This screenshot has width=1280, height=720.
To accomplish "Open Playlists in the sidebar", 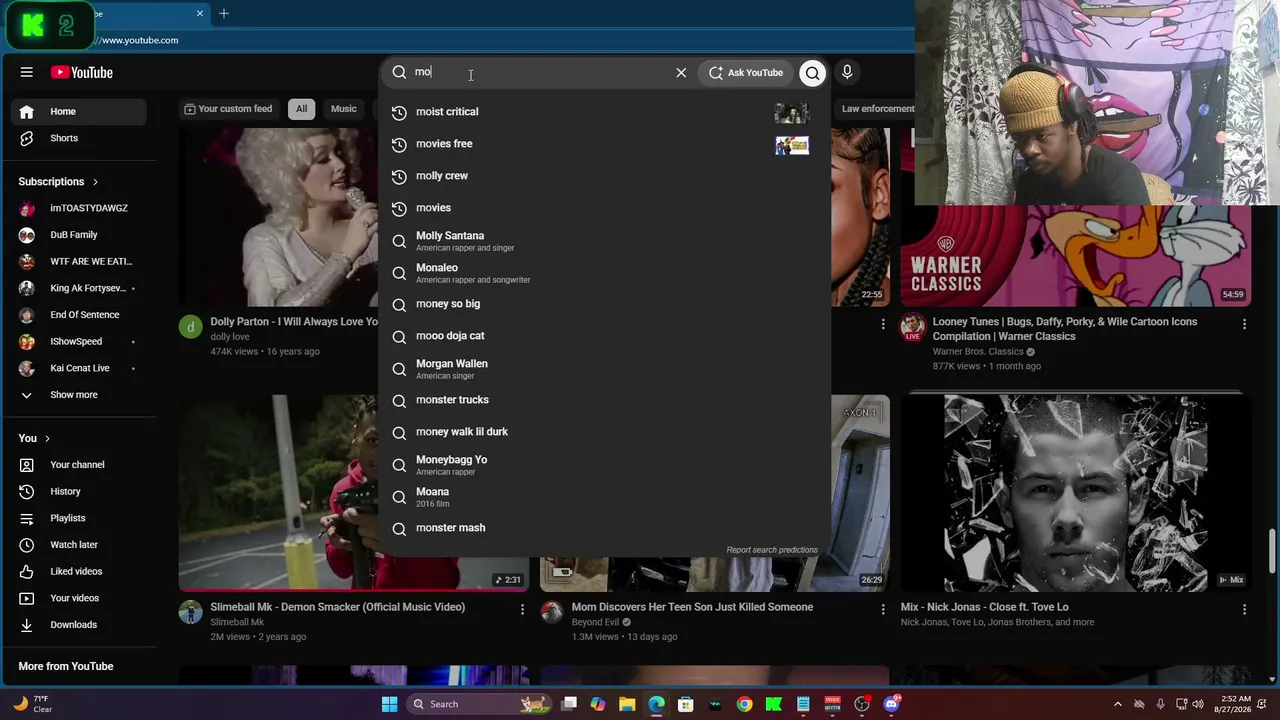I will (x=79, y=518).
